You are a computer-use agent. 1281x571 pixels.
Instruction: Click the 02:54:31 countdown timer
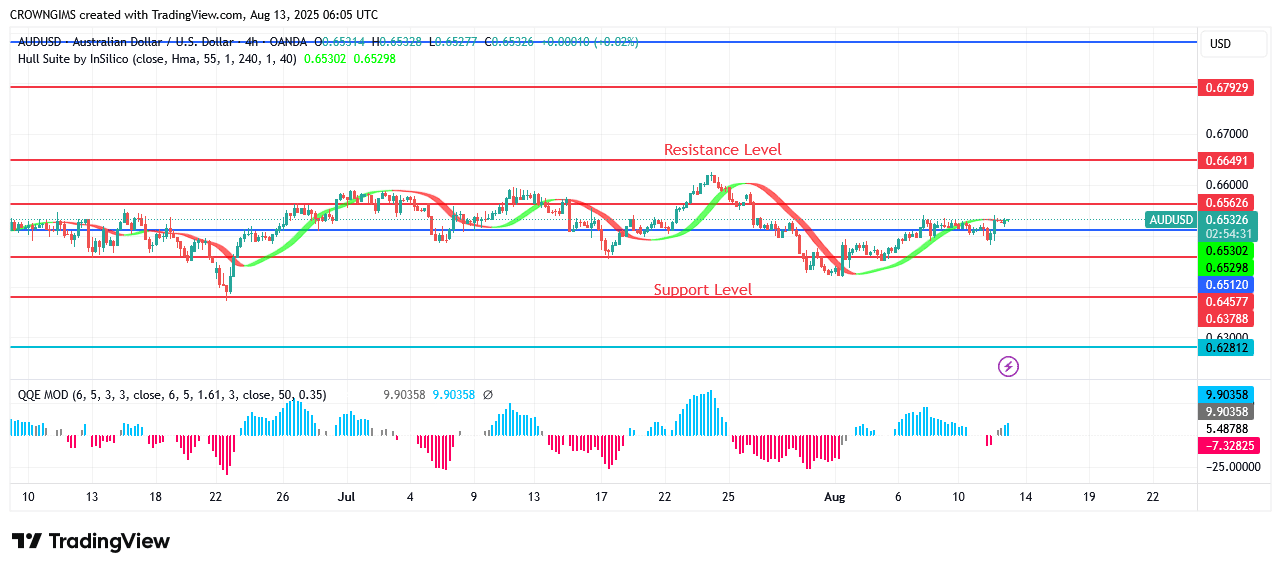1226,234
